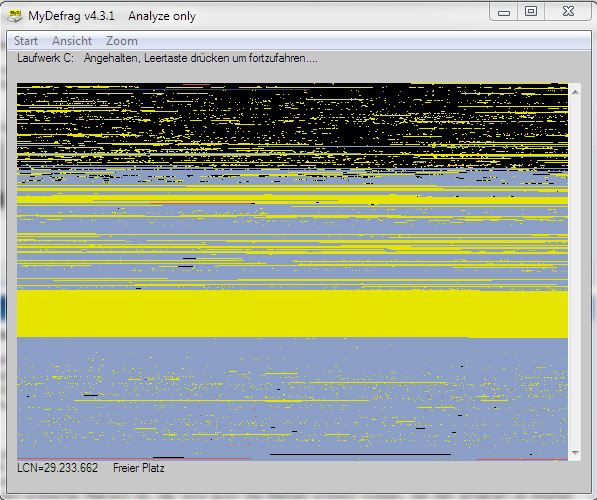Close the MyDefrag window

click(x=568, y=12)
